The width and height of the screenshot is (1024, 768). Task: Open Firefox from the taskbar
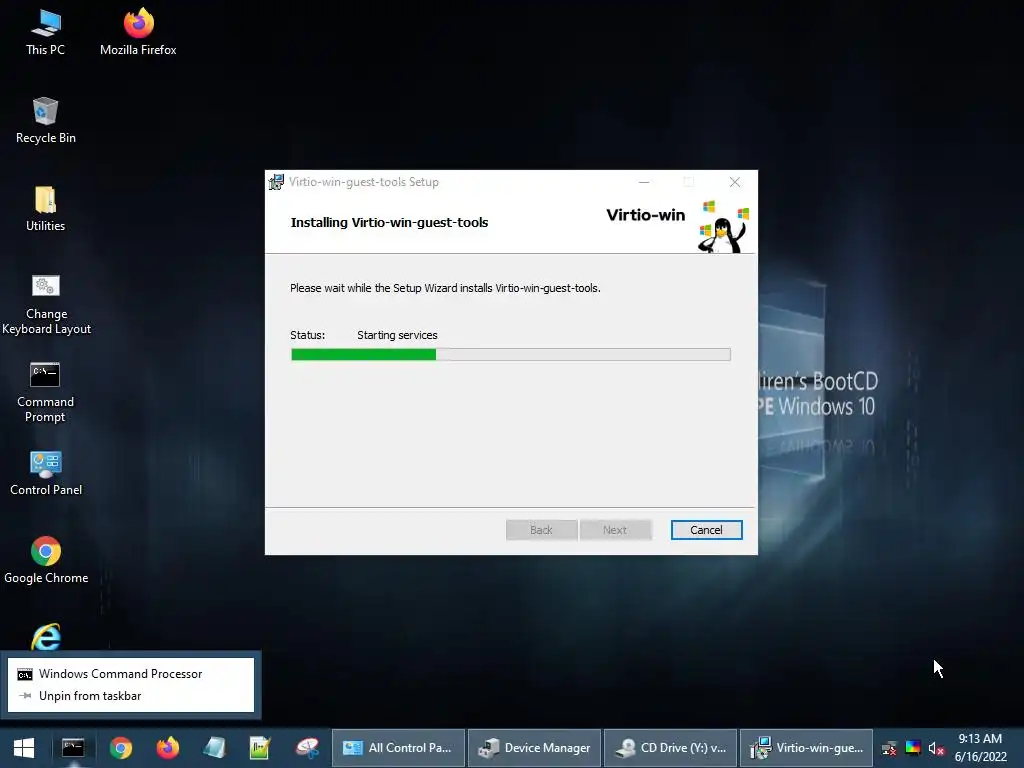coord(168,748)
